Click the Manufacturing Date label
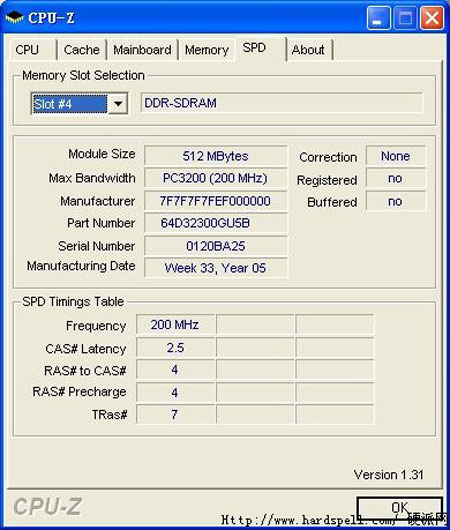450x530 pixels. [x=81, y=266]
